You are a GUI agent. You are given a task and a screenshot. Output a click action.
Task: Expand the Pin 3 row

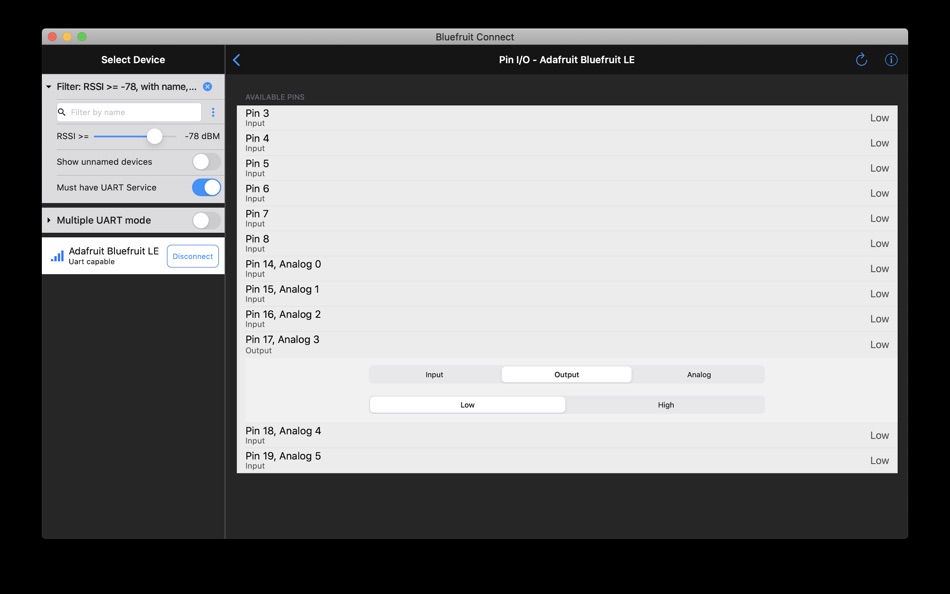point(567,118)
